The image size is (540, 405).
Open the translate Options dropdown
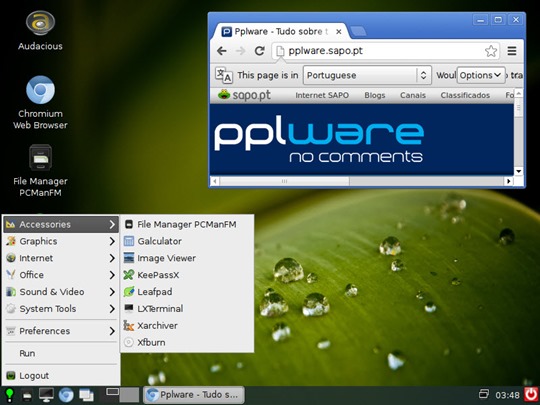coord(481,75)
